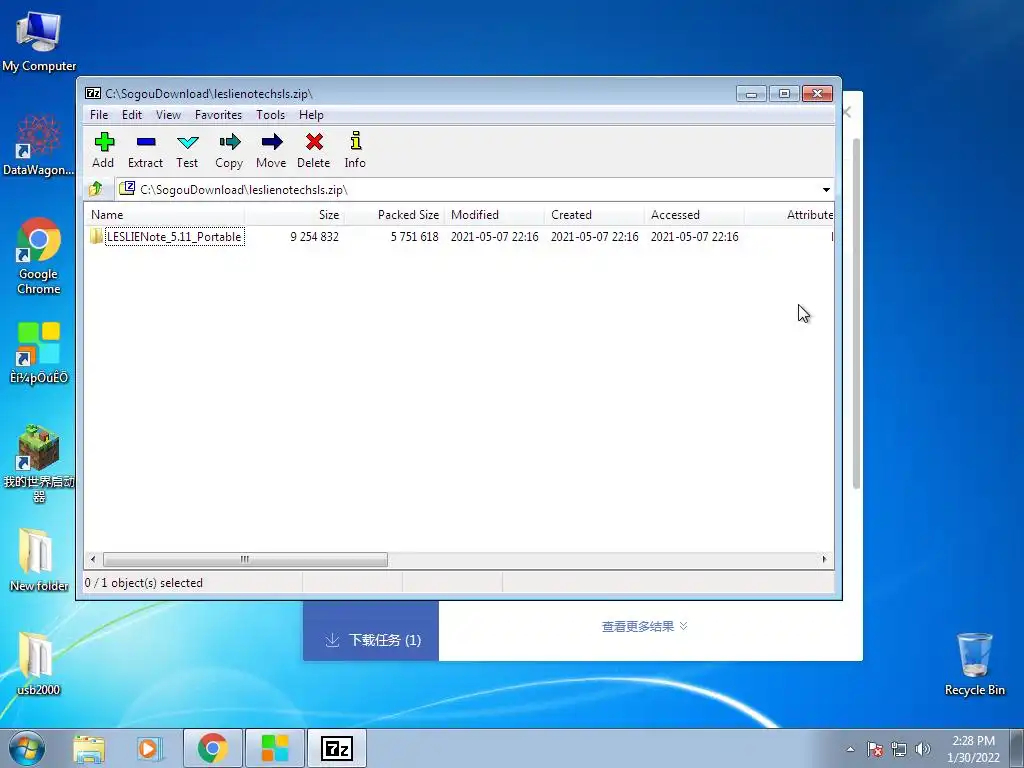The height and width of the screenshot is (768, 1024).
Task: Open the Favorites menu
Action: point(218,115)
